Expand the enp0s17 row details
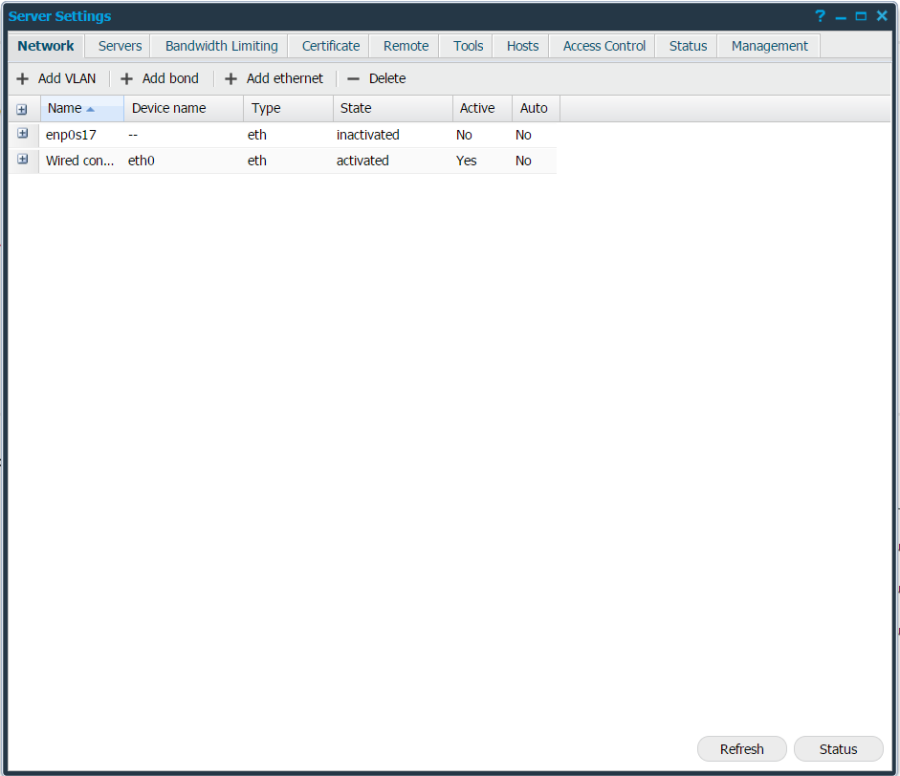 point(22,134)
